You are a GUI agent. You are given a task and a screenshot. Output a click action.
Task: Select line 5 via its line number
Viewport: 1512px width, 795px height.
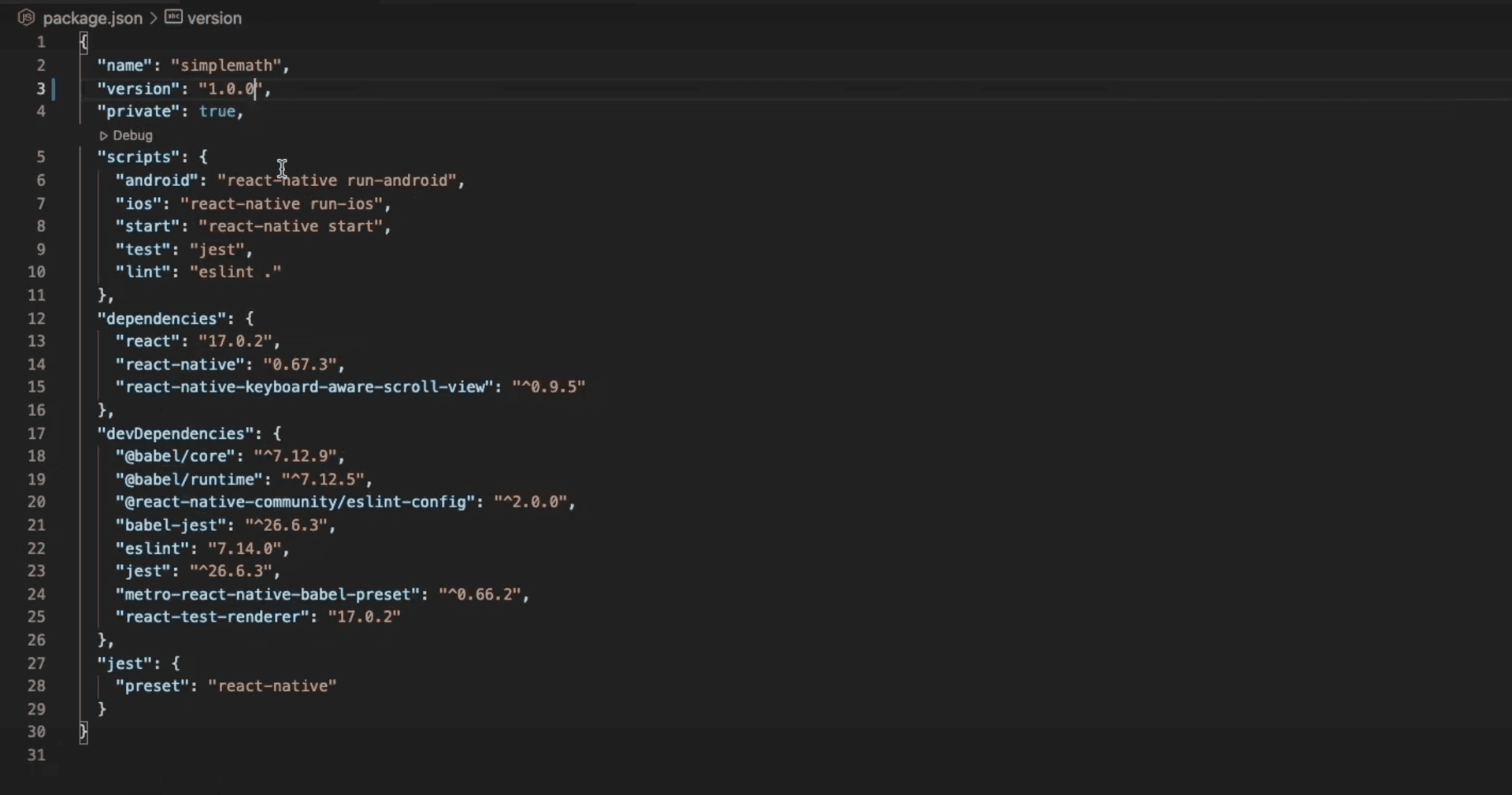pyautogui.click(x=40, y=157)
